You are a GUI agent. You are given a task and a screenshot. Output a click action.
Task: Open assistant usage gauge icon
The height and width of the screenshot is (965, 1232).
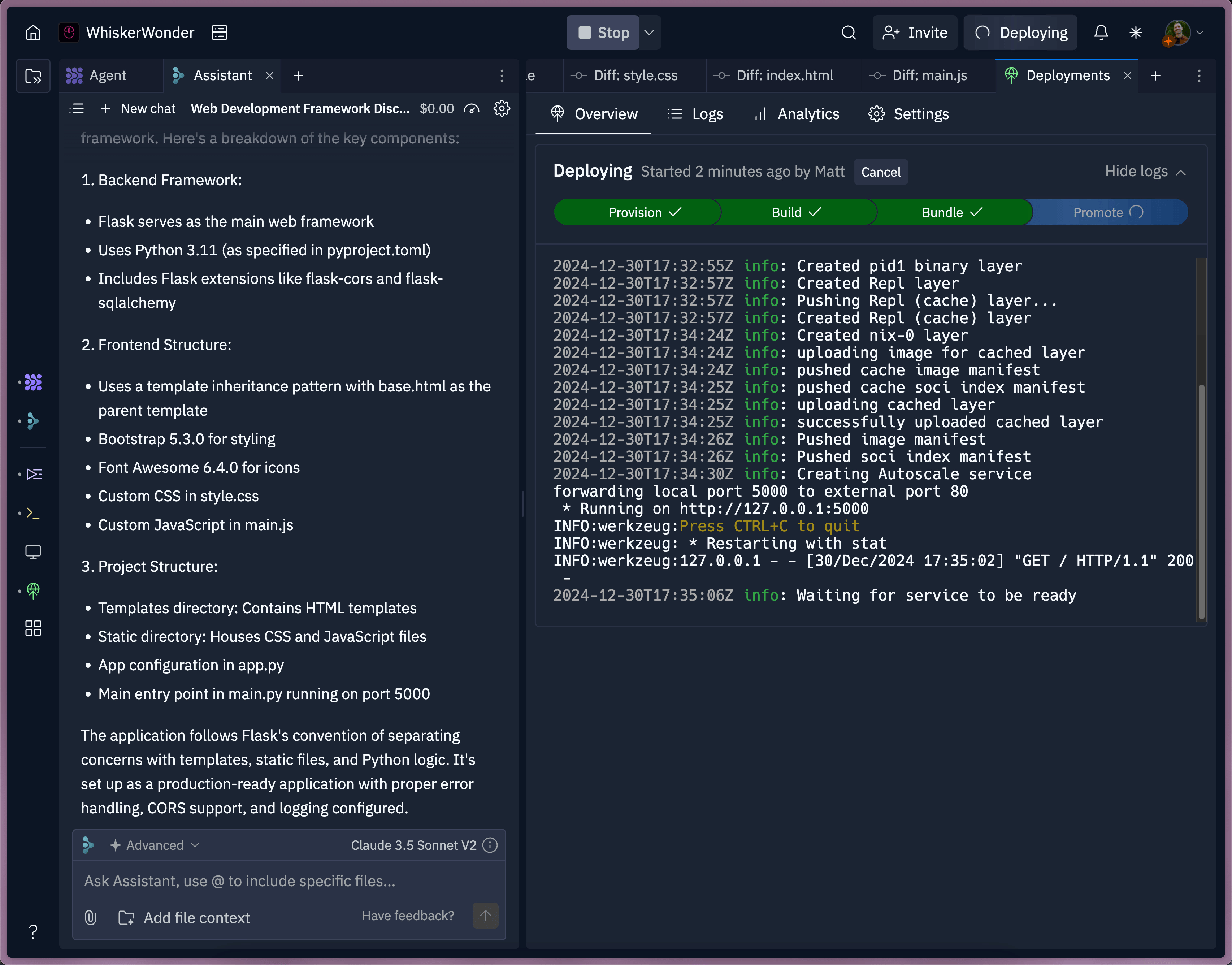[x=472, y=108]
